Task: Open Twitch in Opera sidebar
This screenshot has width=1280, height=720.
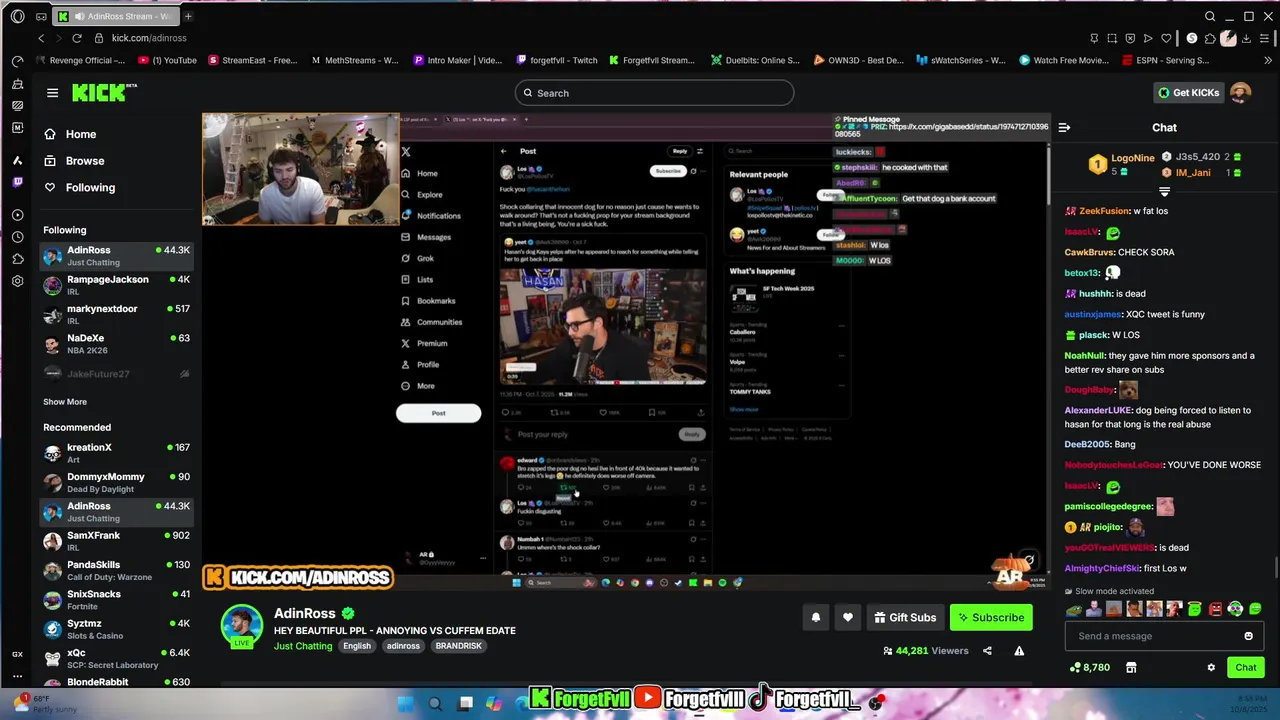Action: click(17, 182)
